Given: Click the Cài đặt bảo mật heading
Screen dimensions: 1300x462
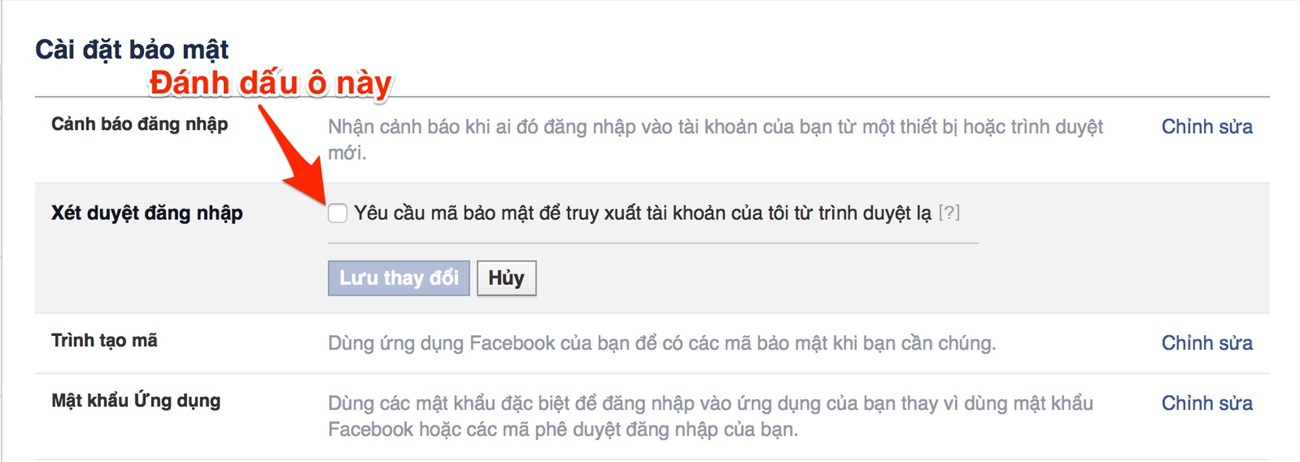Looking at the screenshot, I should (132, 48).
